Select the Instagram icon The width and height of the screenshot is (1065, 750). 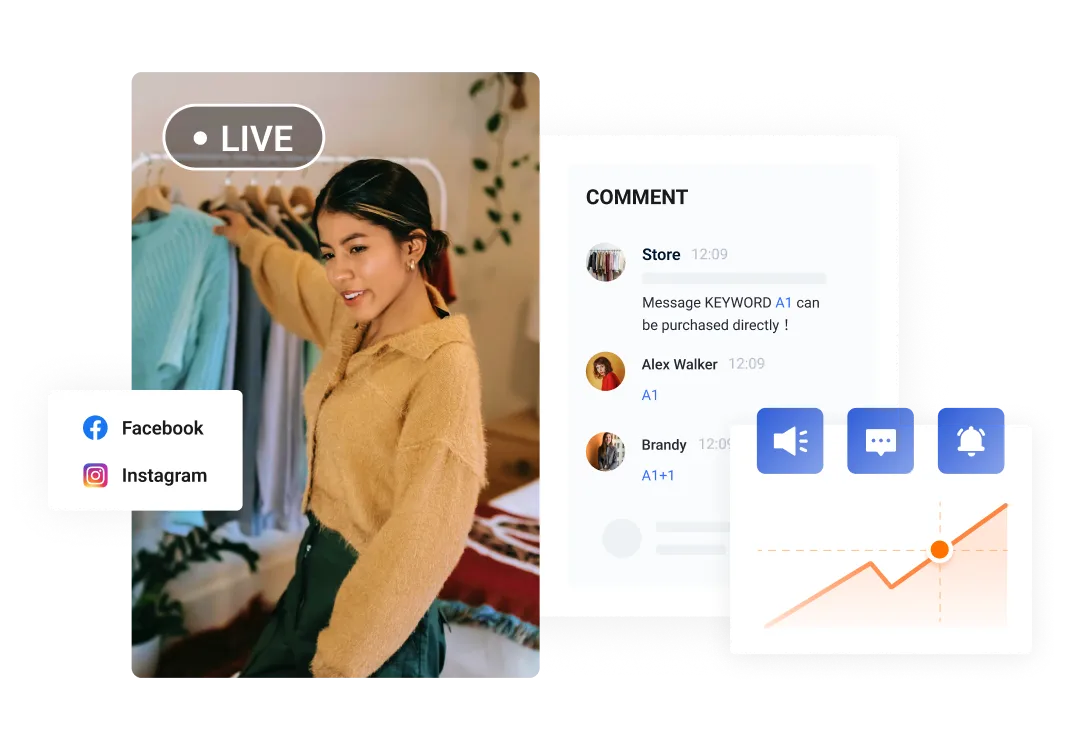point(95,475)
